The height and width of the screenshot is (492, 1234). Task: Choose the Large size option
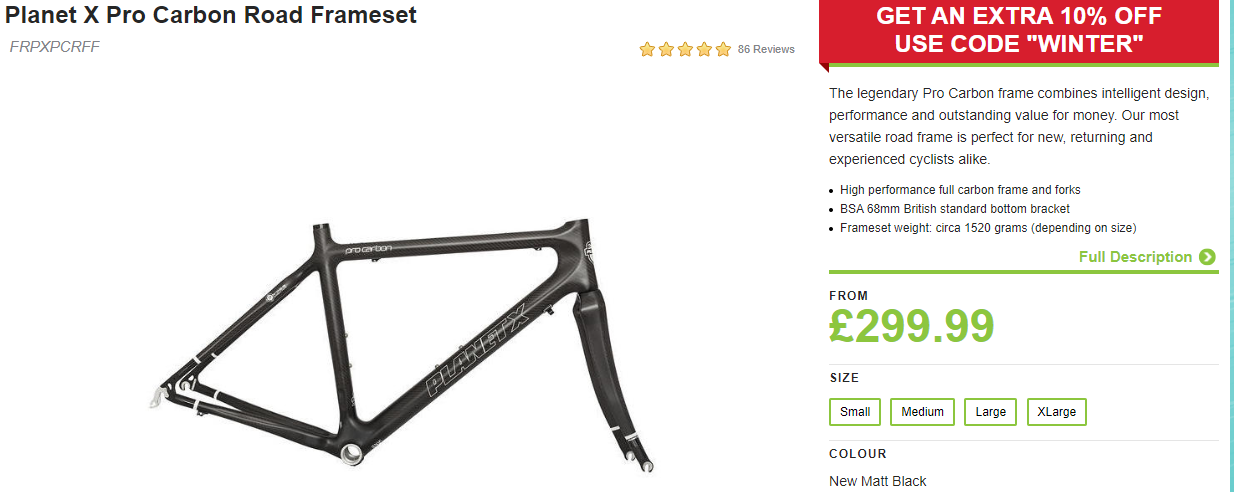[x=990, y=412]
